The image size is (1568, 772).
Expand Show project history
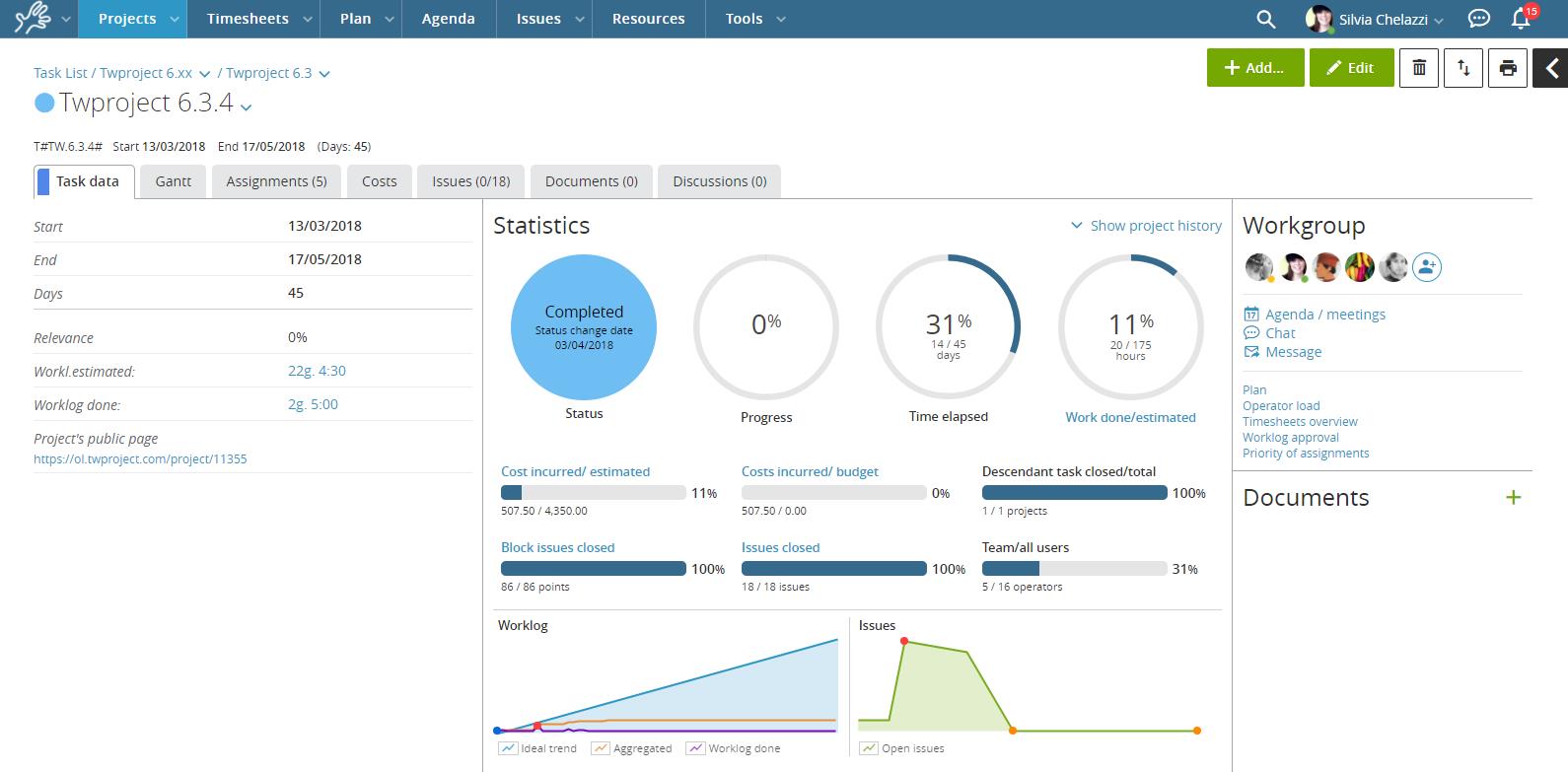coord(1146,226)
